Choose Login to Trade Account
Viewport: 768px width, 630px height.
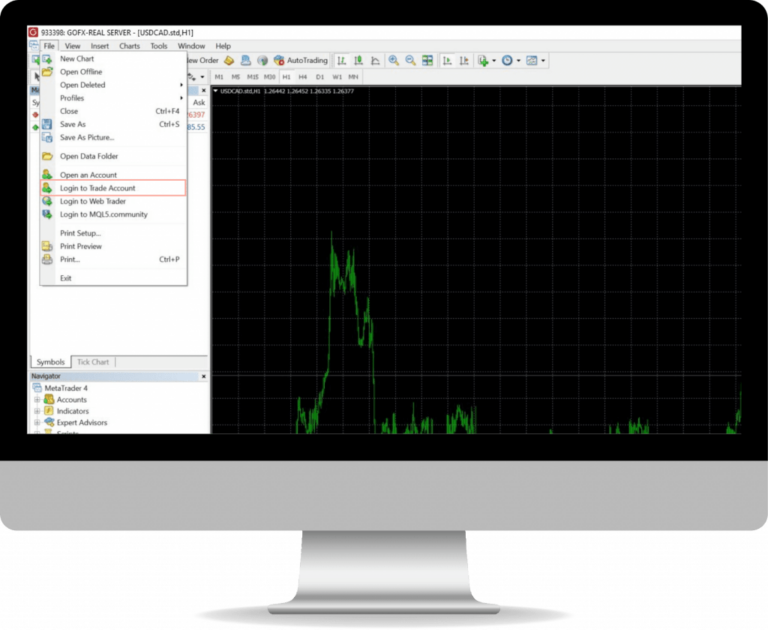(x=113, y=188)
